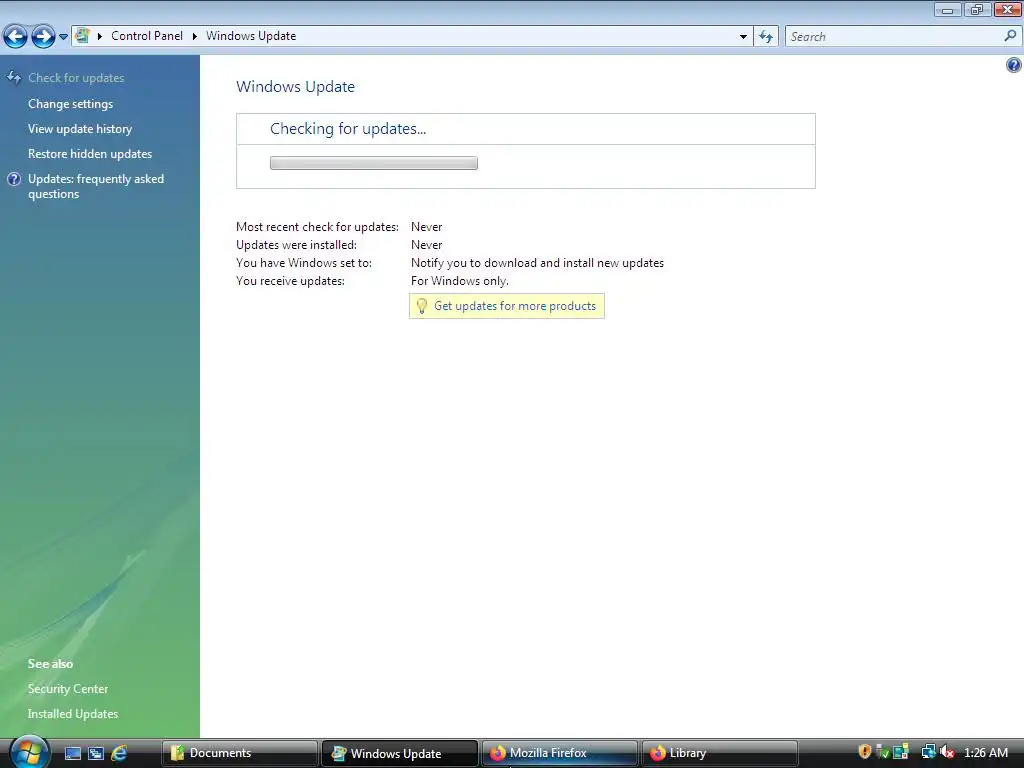Screen dimensions: 1024x768
Task: Click the Forward navigation arrow
Action: (x=43, y=37)
